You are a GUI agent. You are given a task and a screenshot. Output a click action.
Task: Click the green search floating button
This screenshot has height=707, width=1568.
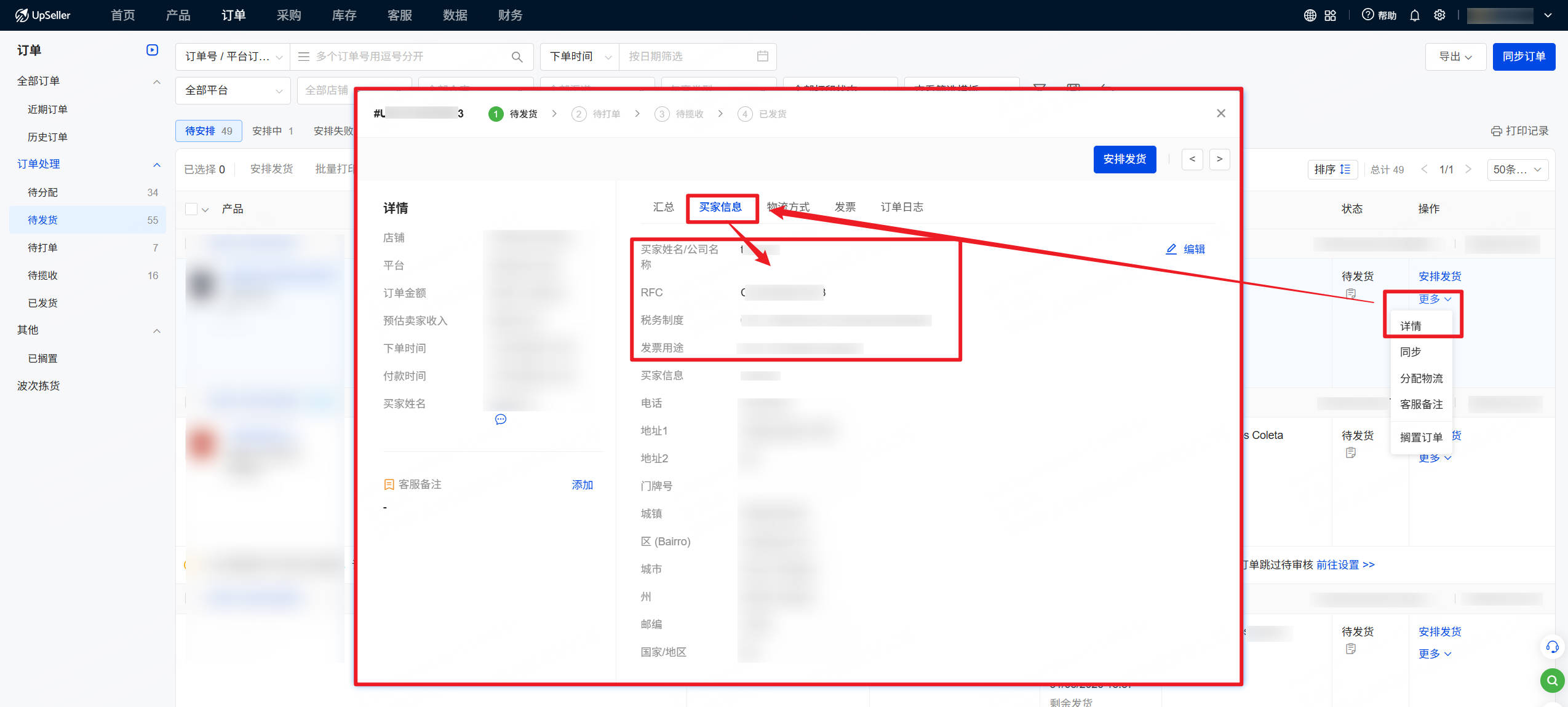click(1553, 681)
